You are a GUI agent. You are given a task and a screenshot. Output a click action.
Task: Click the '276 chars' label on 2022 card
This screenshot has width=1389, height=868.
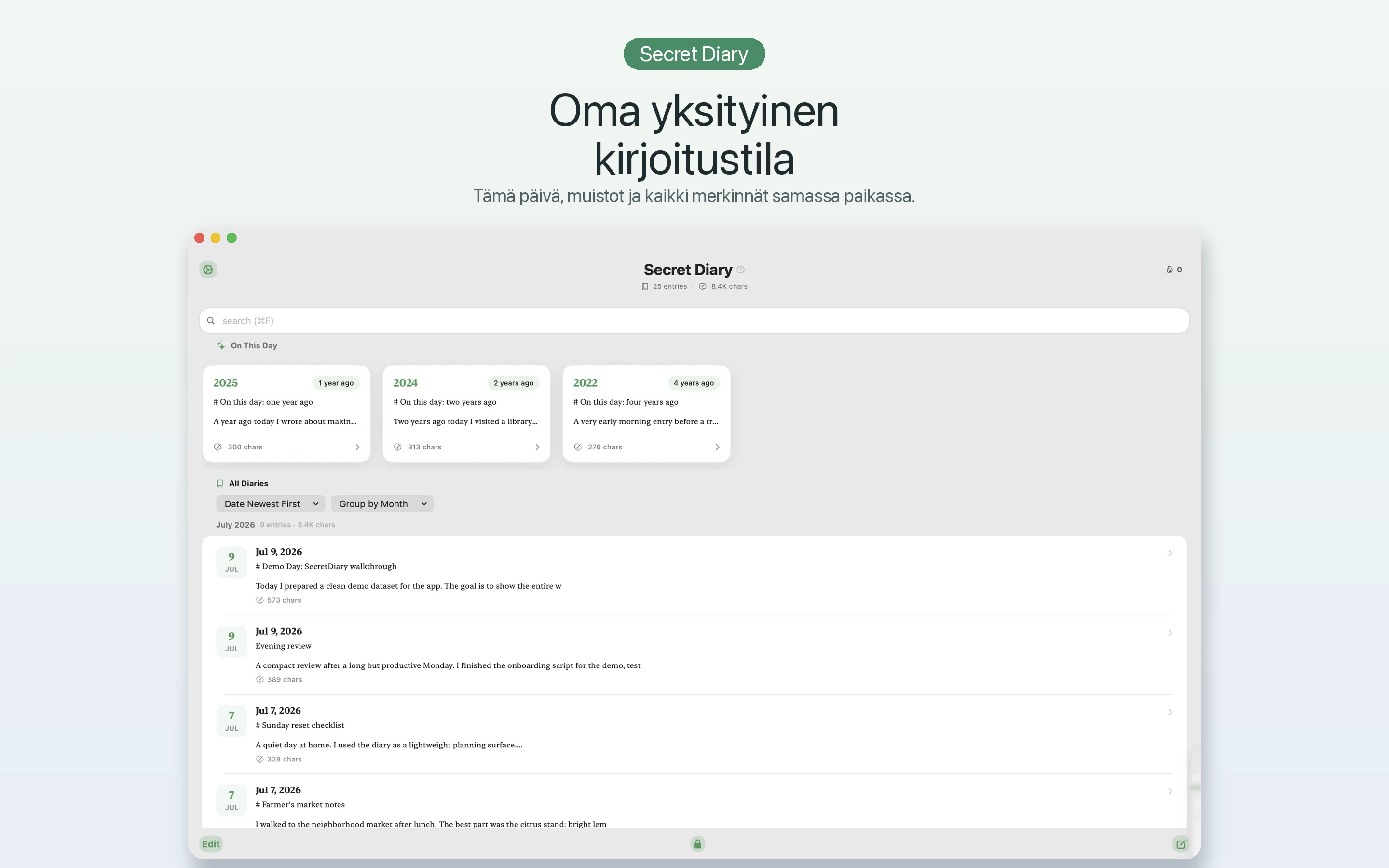click(605, 447)
